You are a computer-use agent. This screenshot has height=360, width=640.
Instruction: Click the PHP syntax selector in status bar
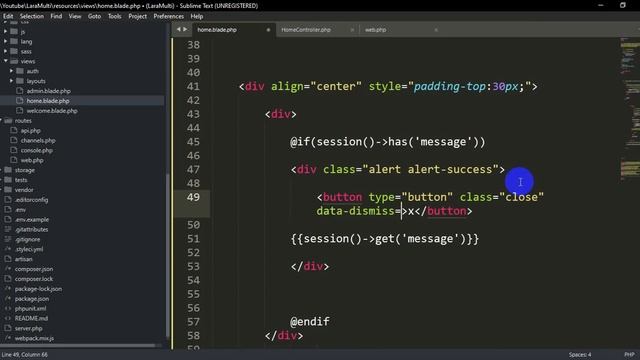point(629,355)
